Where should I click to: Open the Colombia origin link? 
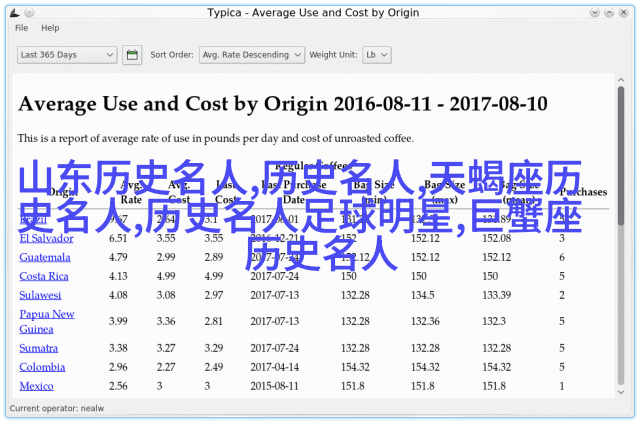pyautogui.click(x=42, y=367)
